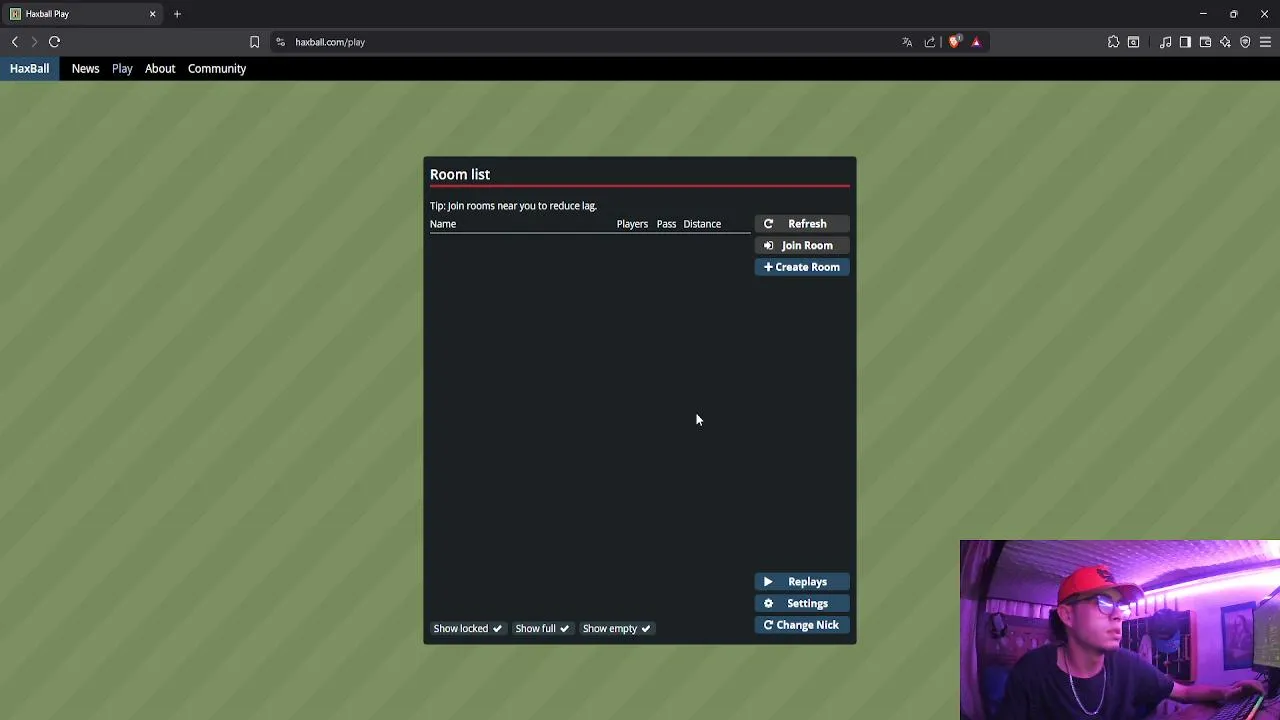This screenshot has width=1280, height=720.
Task: Click the Pass column header
Action: tap(666, 224)
